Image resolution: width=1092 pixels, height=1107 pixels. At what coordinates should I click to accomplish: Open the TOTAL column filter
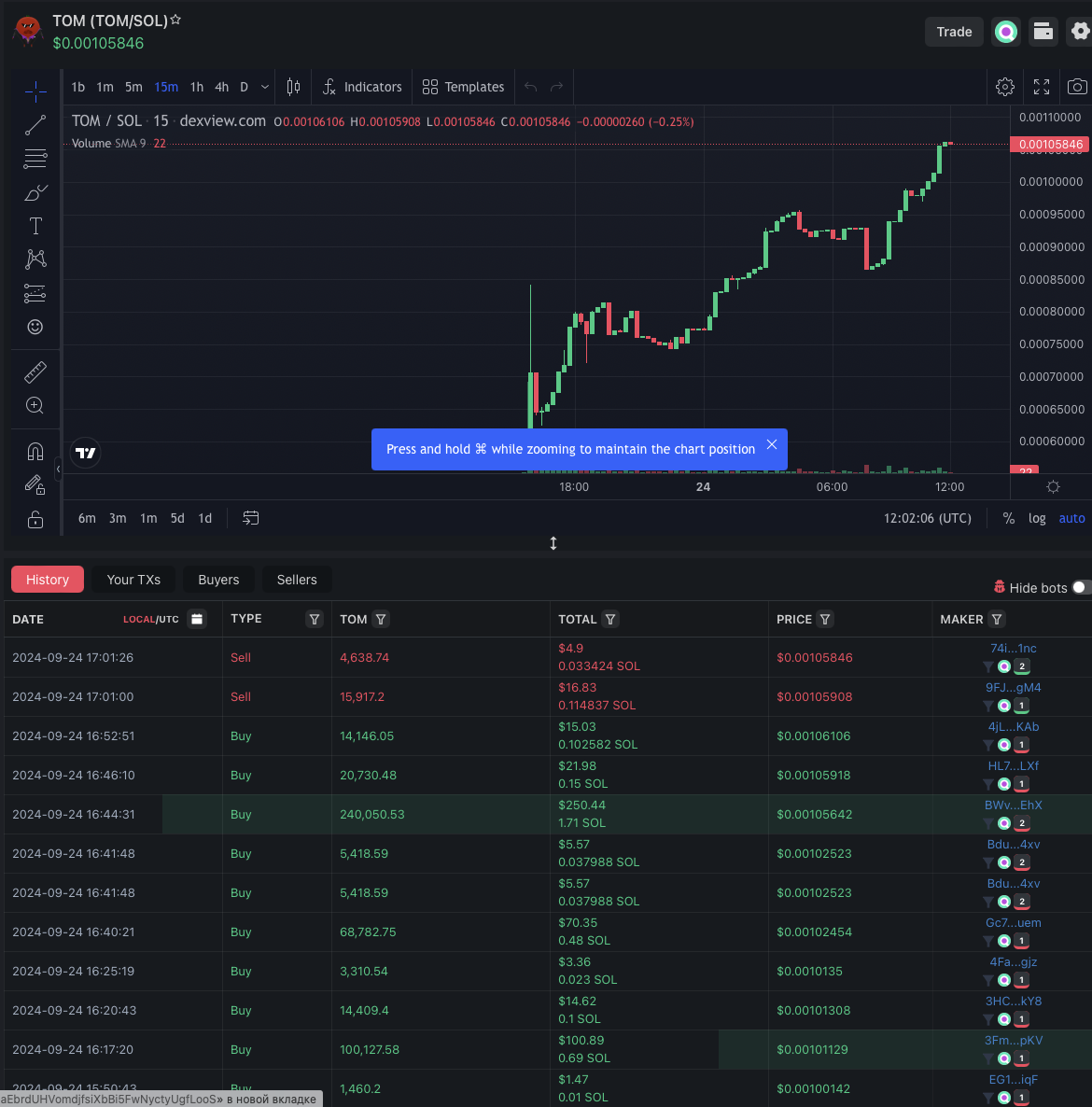coord(609,619)
